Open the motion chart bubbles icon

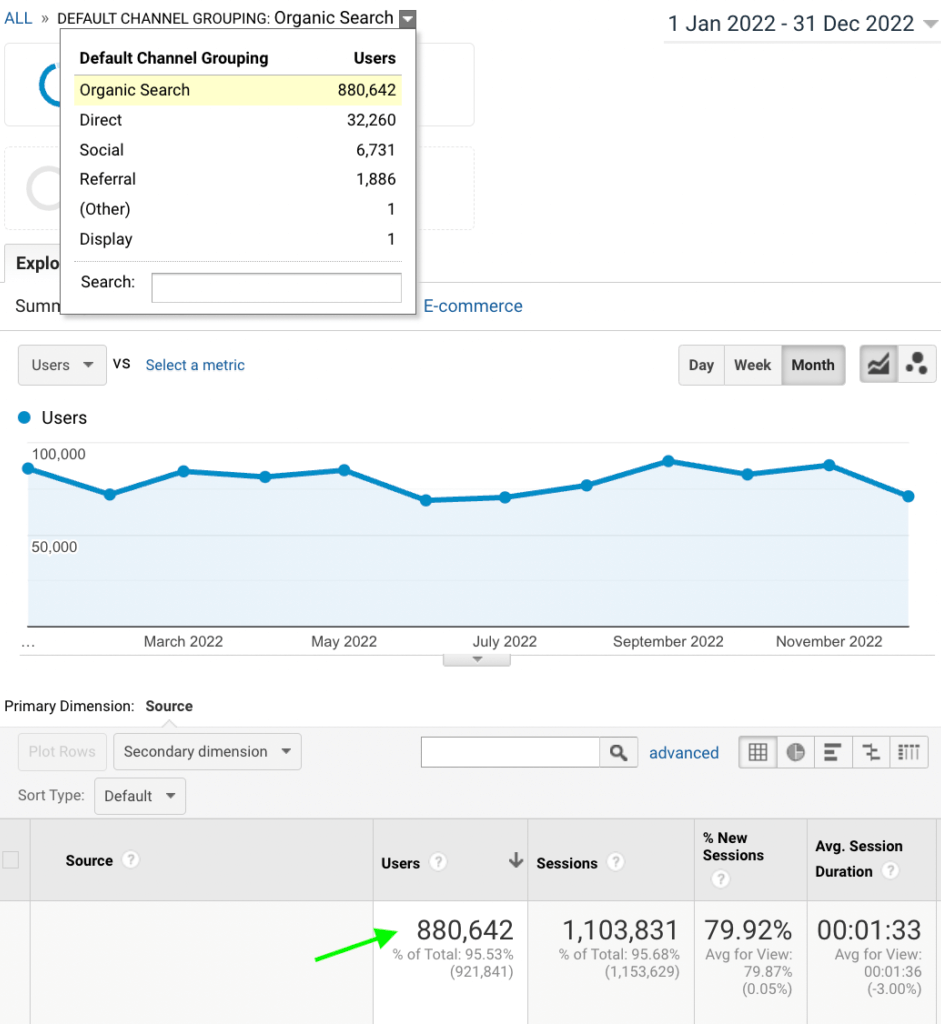pos(916,365)
